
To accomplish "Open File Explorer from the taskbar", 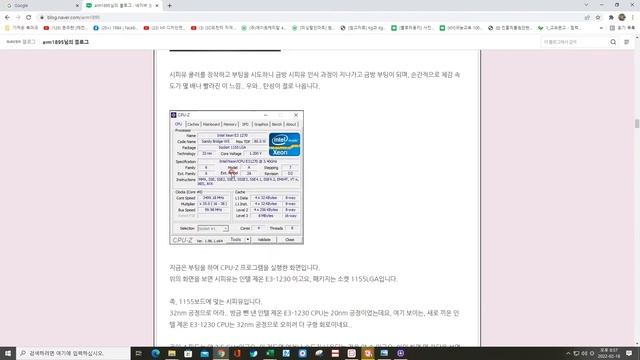I will [x=172, y=353].
